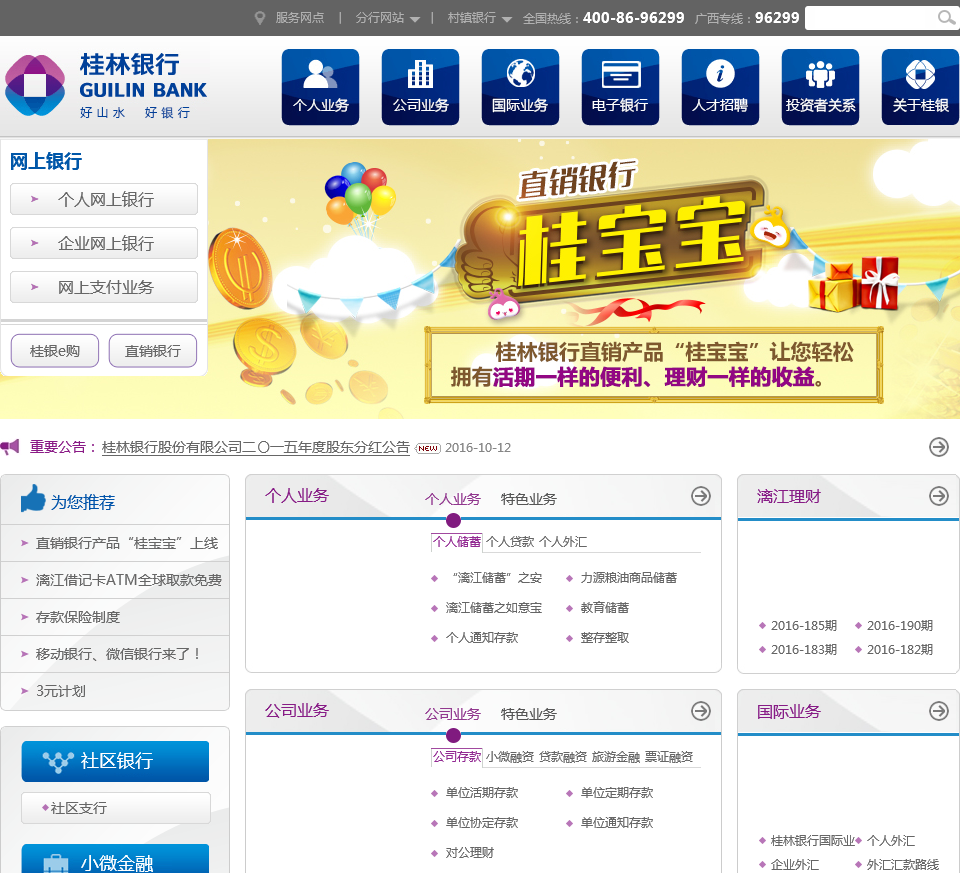Click the search magnifier icon

947,18
